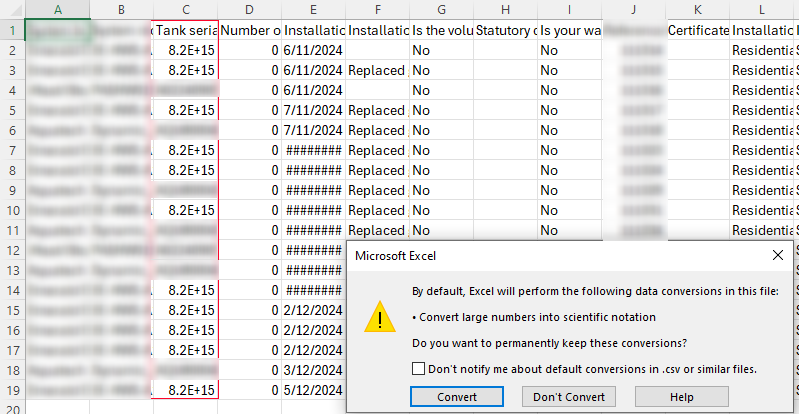
Task: Click the yellow warning icon in dialog
Action: 380,317
